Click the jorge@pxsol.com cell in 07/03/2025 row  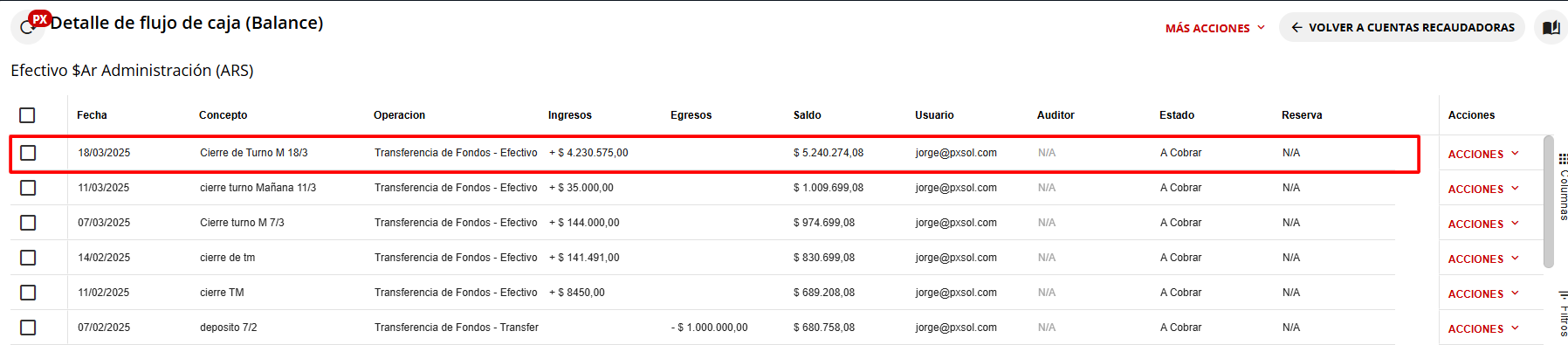click(956, 223)
